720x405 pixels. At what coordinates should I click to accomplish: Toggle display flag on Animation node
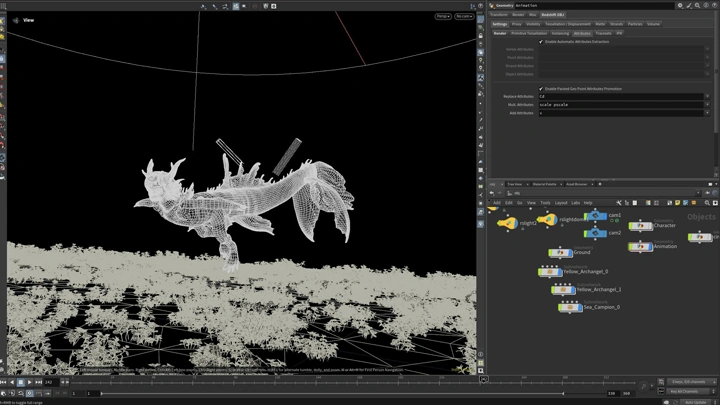[650, 247]
